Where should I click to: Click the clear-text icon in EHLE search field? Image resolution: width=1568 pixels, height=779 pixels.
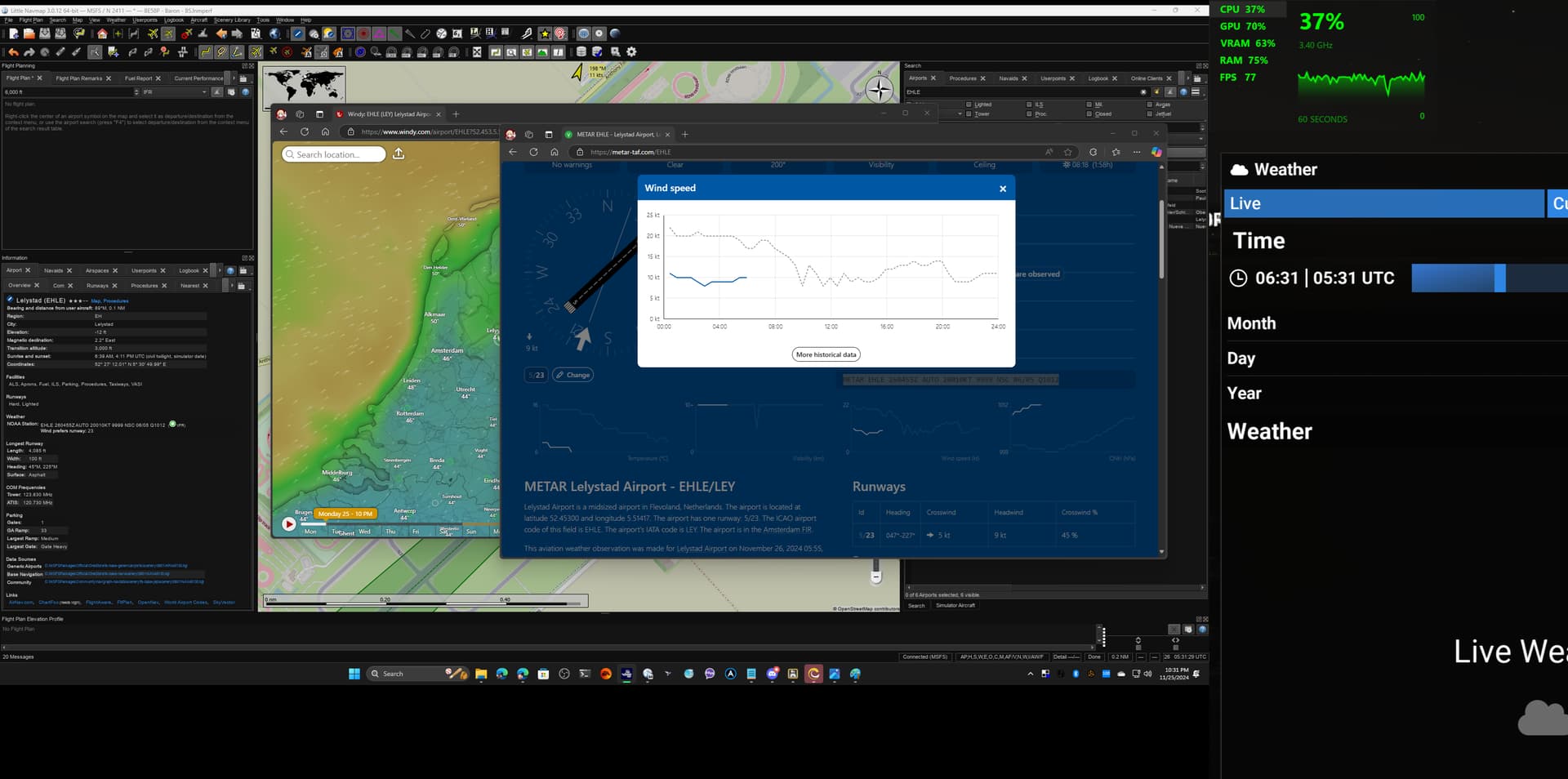pos(1143,92)
